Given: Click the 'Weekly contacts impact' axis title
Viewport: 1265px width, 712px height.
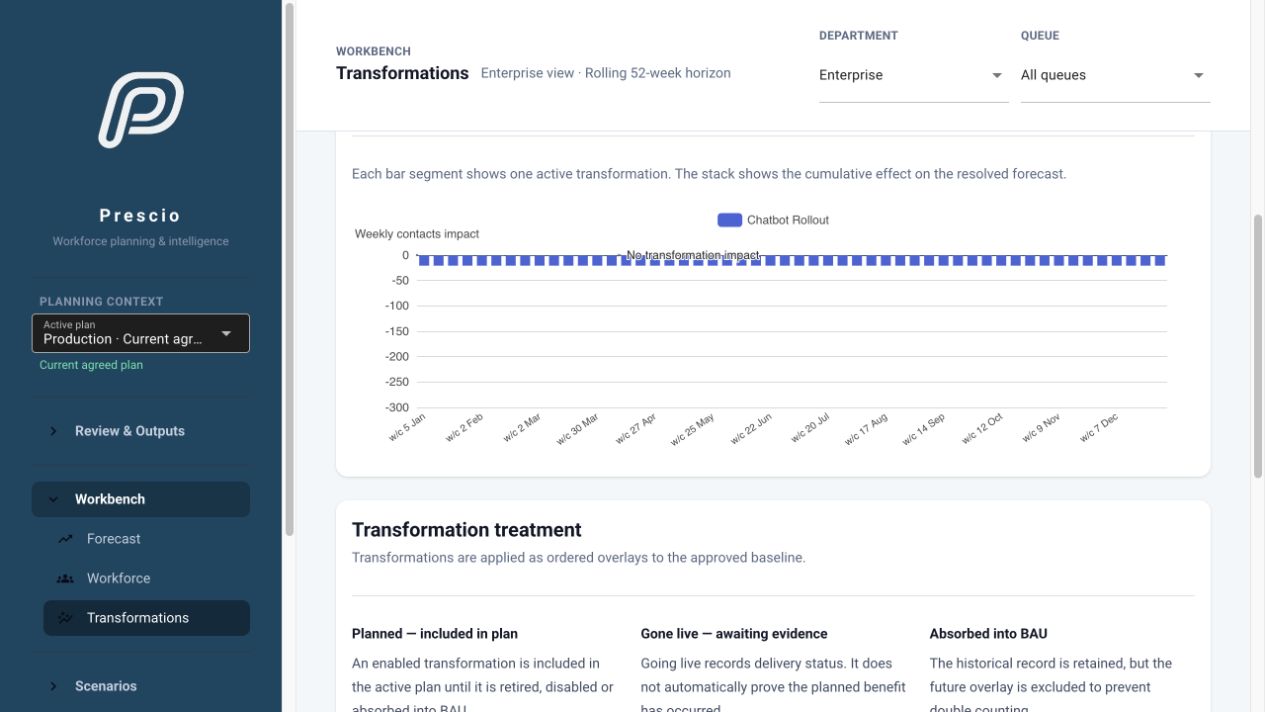Looking at the screenshot, I should coord(417,234).
